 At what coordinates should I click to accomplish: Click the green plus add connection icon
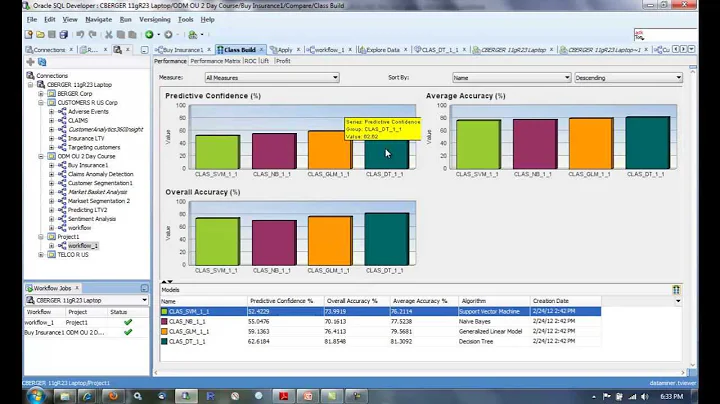pos(30,62)
